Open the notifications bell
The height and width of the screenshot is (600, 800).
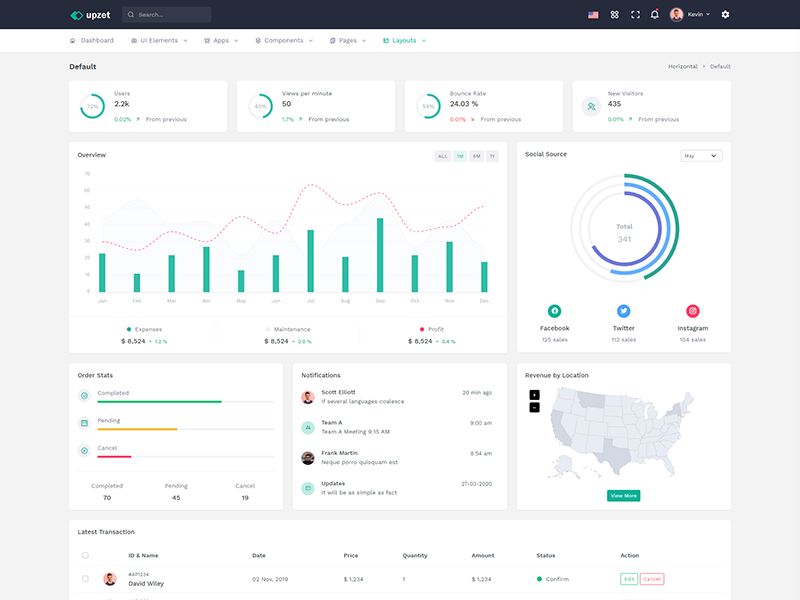(x=655, y=14)
